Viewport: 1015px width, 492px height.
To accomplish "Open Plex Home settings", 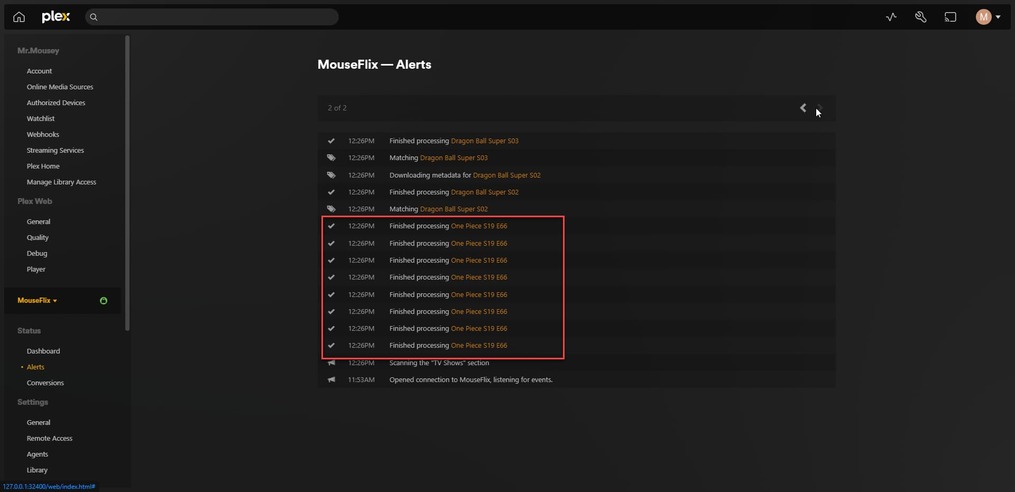I will coord(43,166).
